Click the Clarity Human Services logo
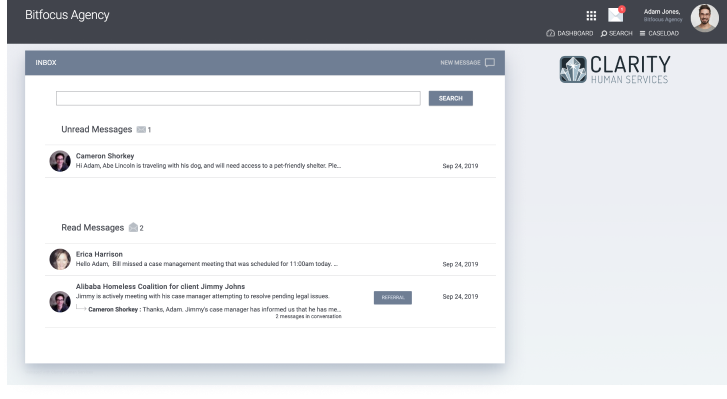The height and width of the screenshot is (399, 727). (x=615, y=70)
